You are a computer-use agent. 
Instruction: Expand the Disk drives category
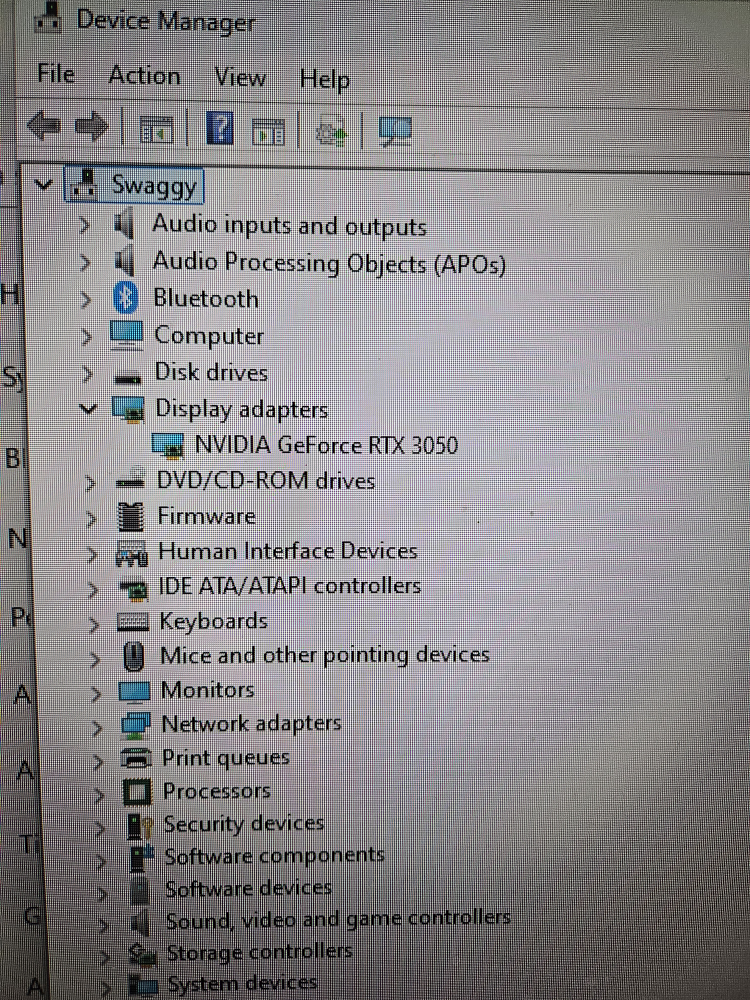[x=88, y=373]
